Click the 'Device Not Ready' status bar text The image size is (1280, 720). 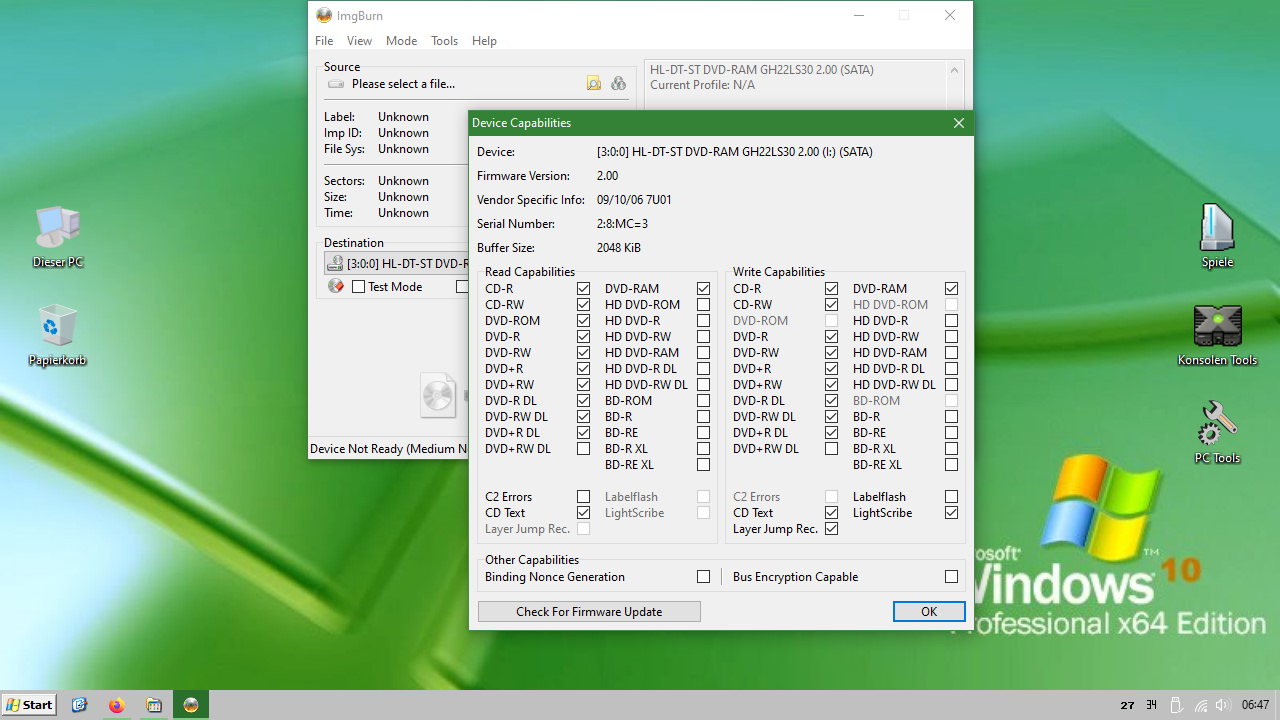pos(389,449)
